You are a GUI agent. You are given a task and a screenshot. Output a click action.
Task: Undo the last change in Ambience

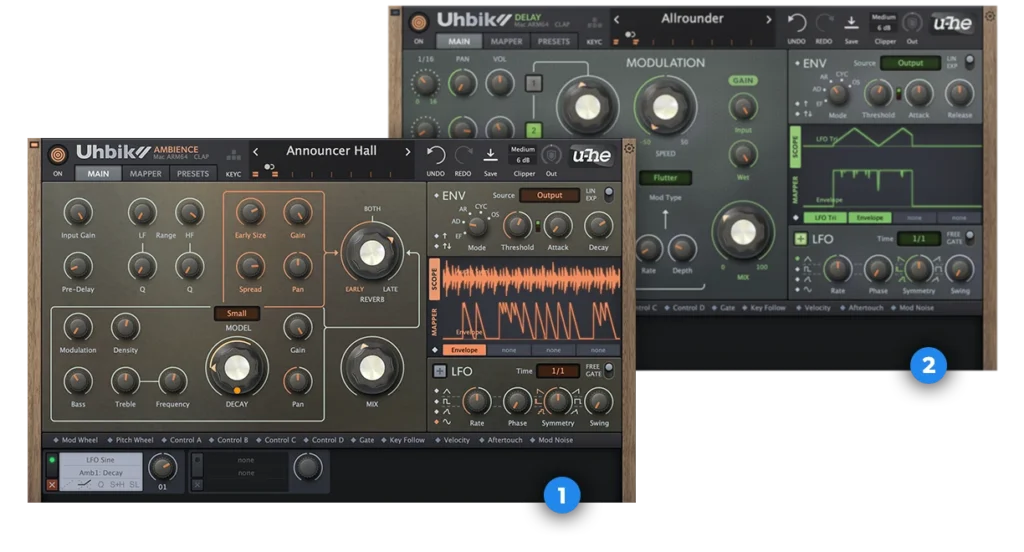point(436,154)
